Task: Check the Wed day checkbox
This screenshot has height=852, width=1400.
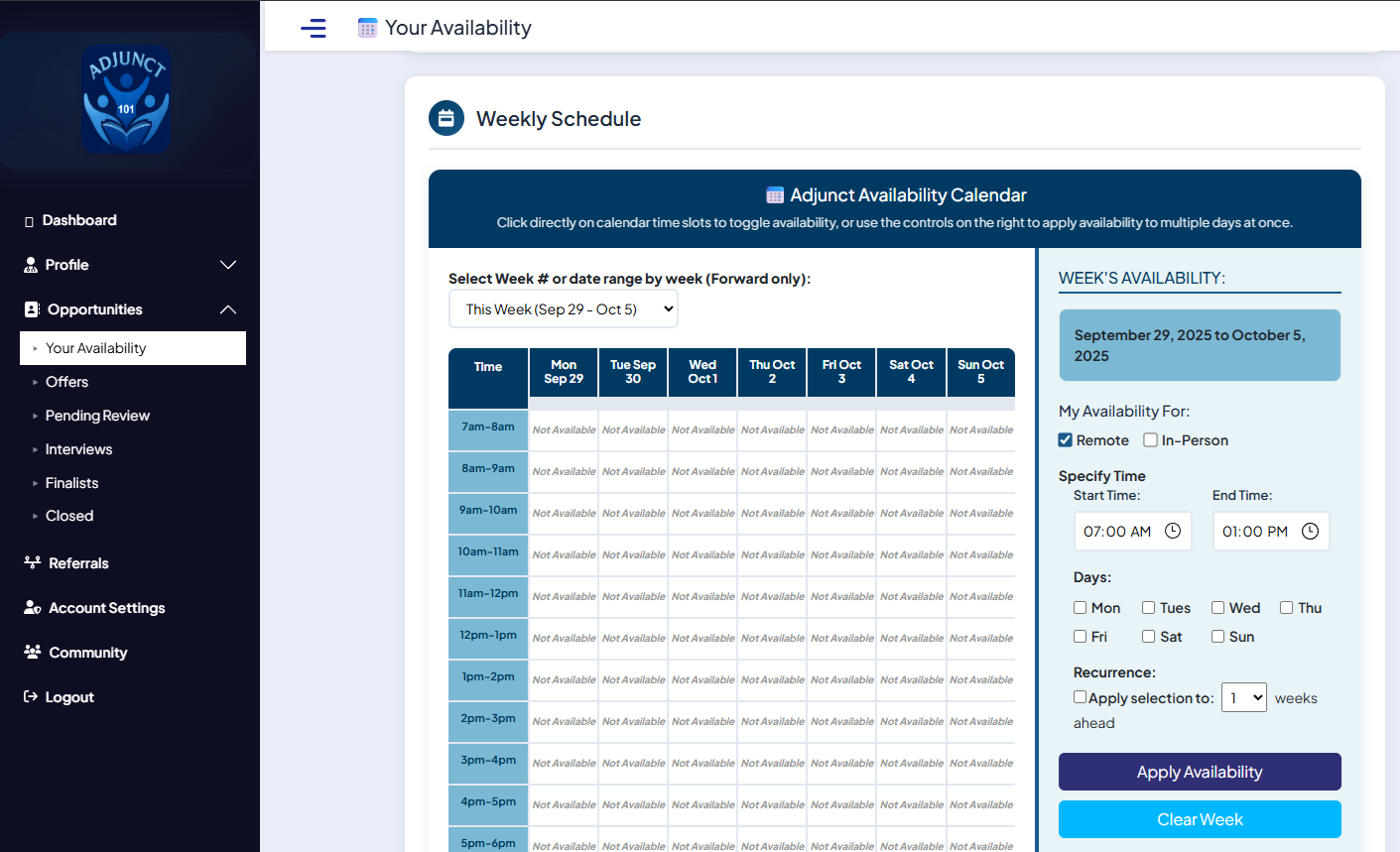Action: (x=1217, y=608)
